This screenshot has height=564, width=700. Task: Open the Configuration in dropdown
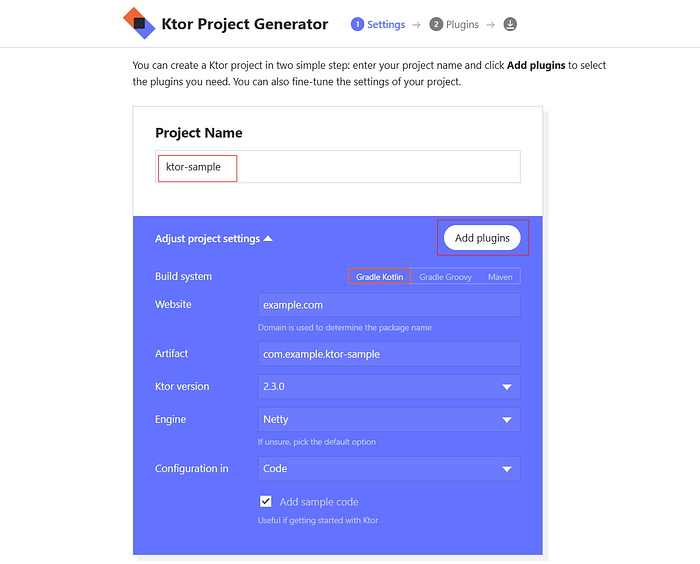pos(389,468)
